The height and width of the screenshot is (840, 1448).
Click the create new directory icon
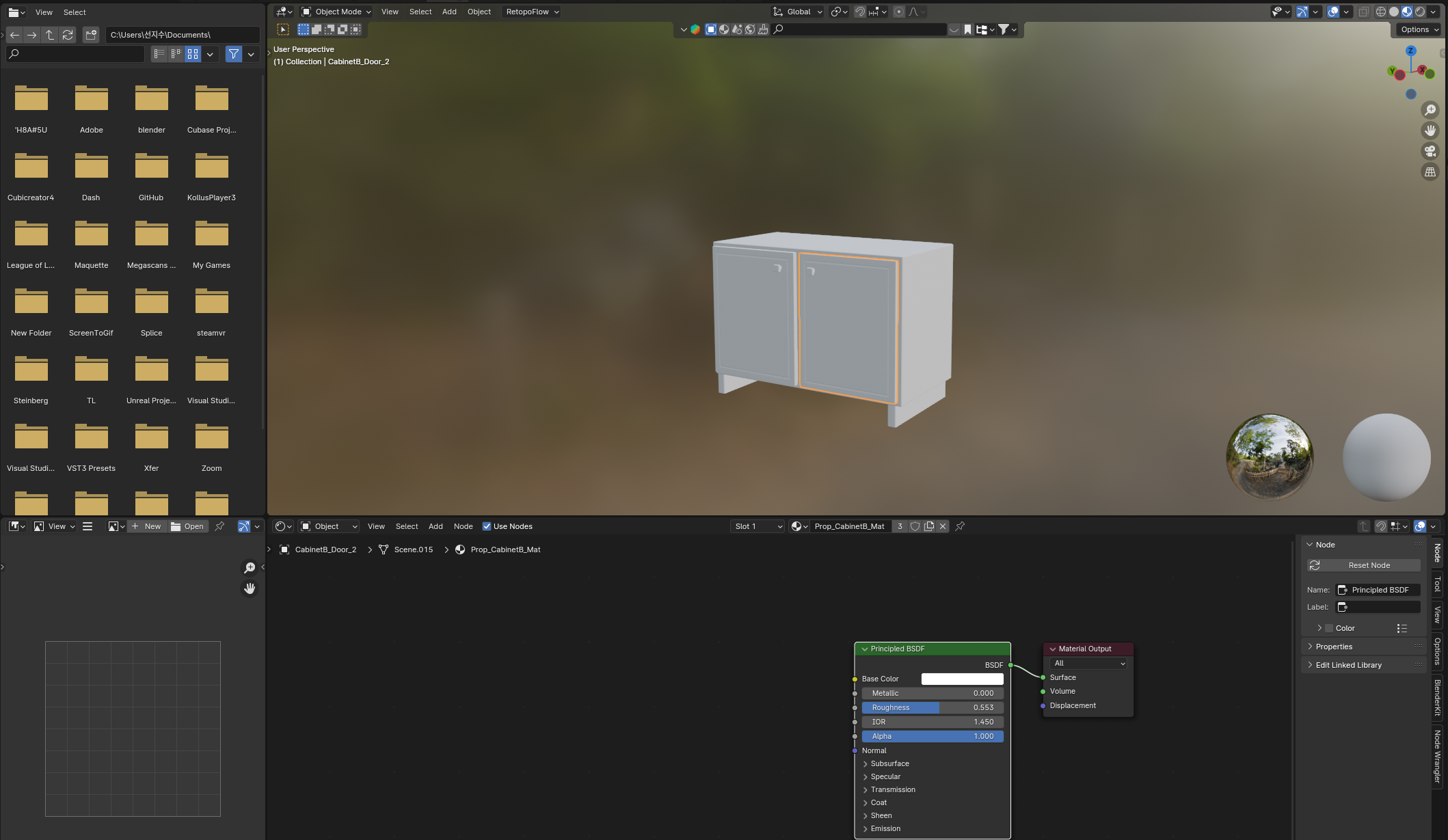(91, 35)
